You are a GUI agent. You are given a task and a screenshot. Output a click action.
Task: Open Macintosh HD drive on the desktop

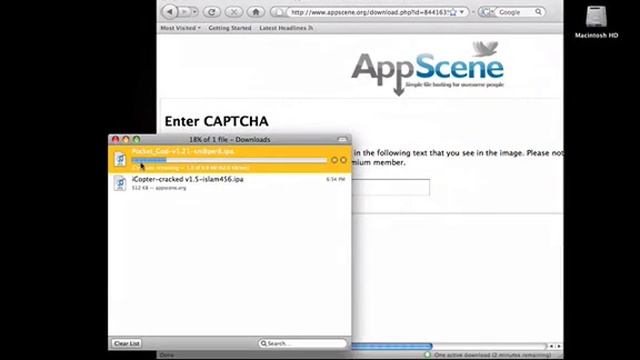pos(596,22)
